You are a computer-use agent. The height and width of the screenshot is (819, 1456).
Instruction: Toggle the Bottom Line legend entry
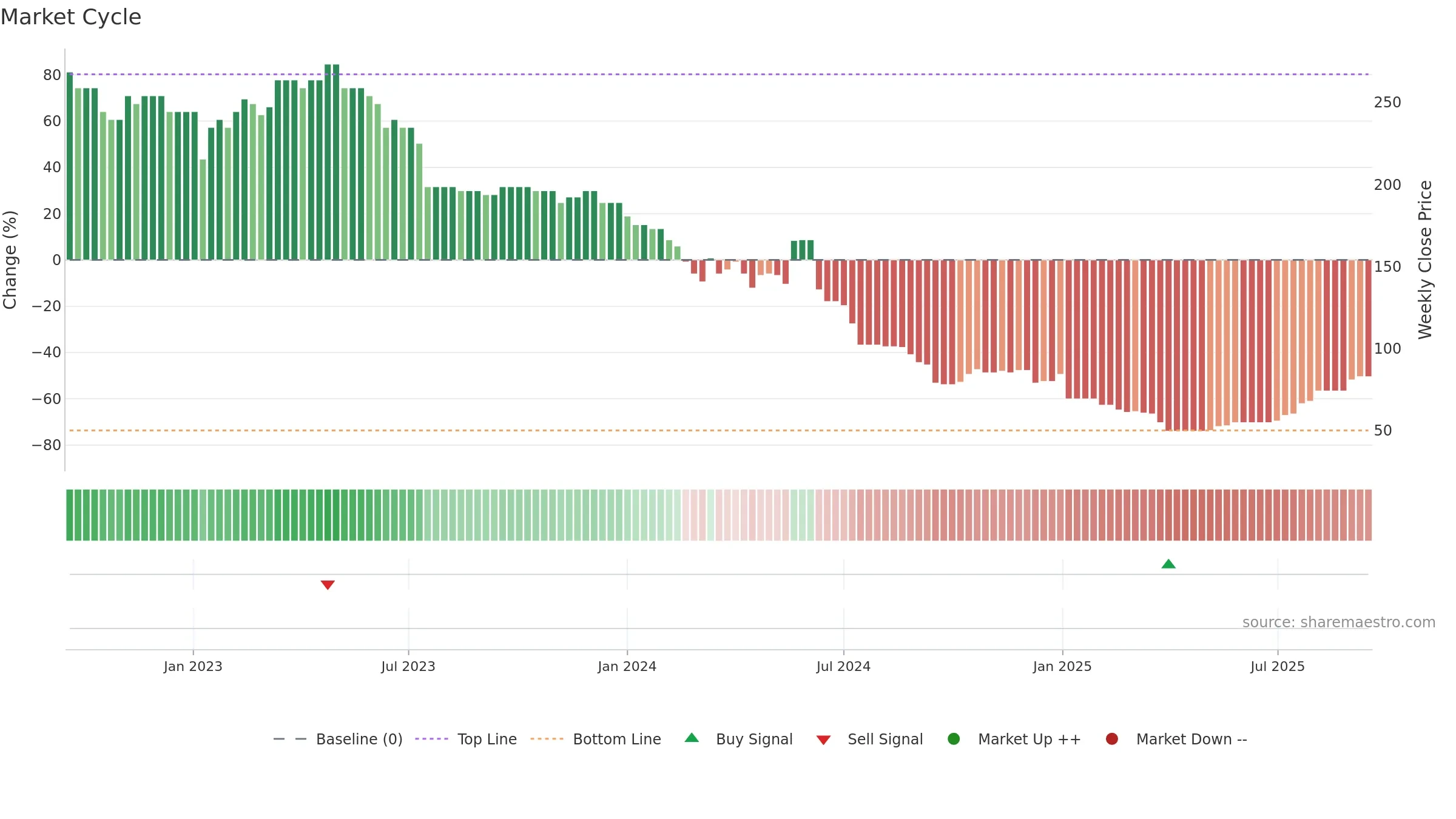(596, 739)
